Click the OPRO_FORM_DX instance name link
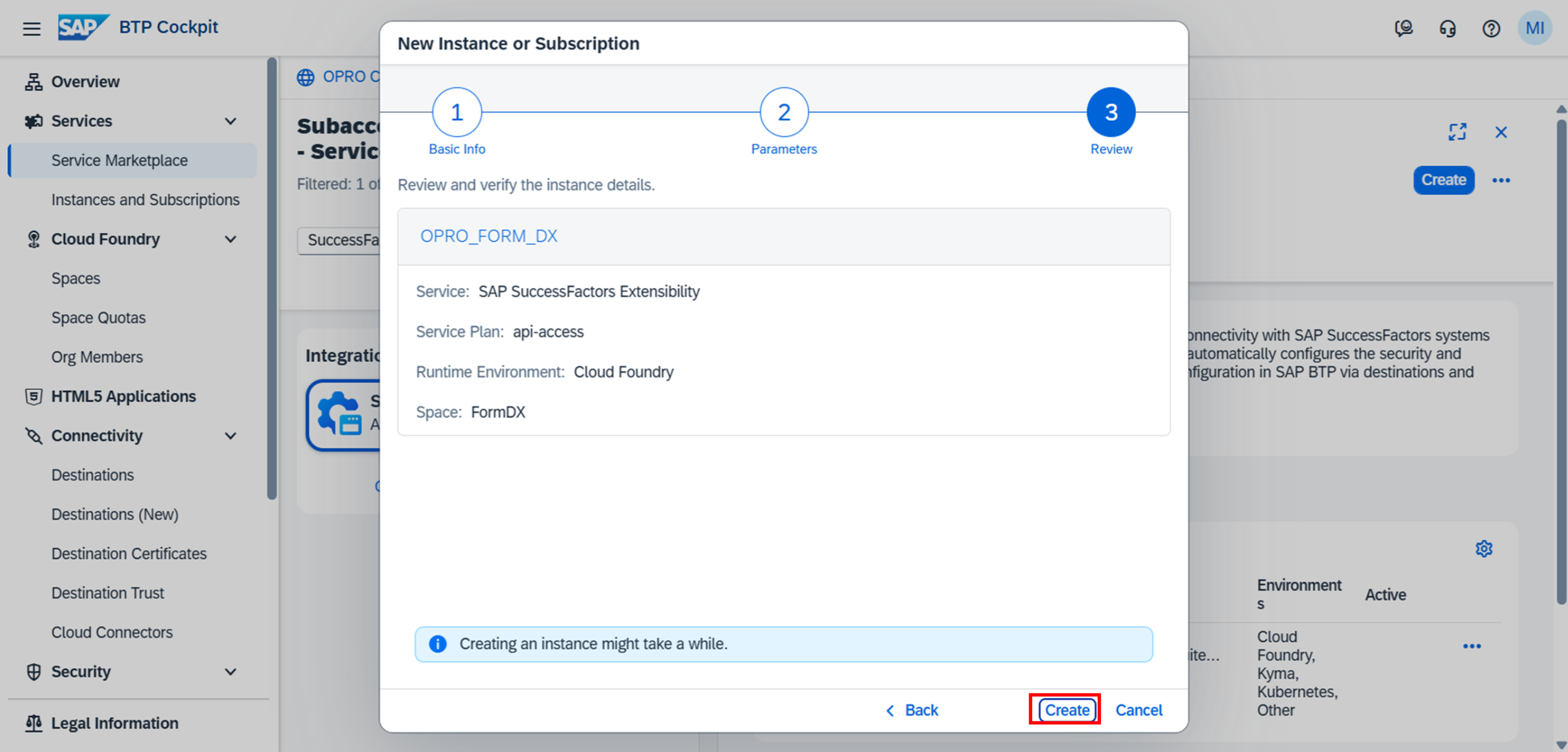Viewport: 1568px width, 752px height. pos(489,236)
